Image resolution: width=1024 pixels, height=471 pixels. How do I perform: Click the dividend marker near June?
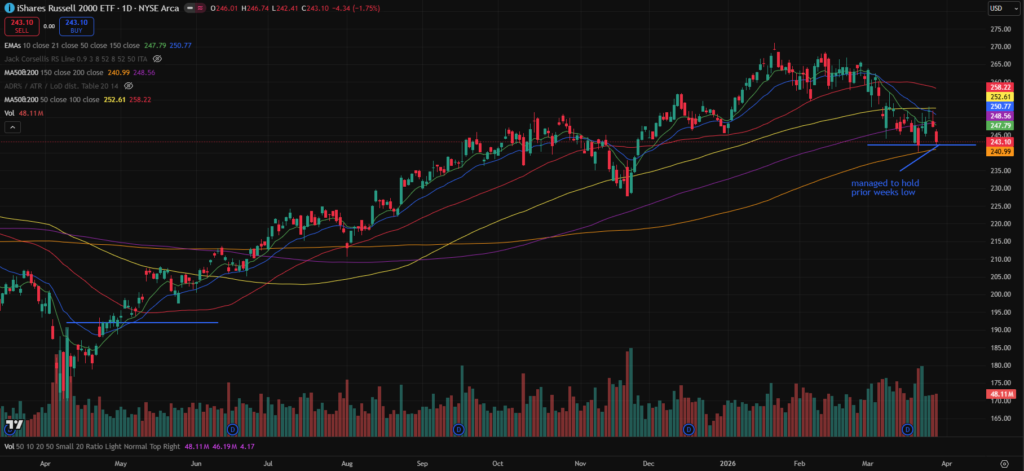[x=231, y=429]
